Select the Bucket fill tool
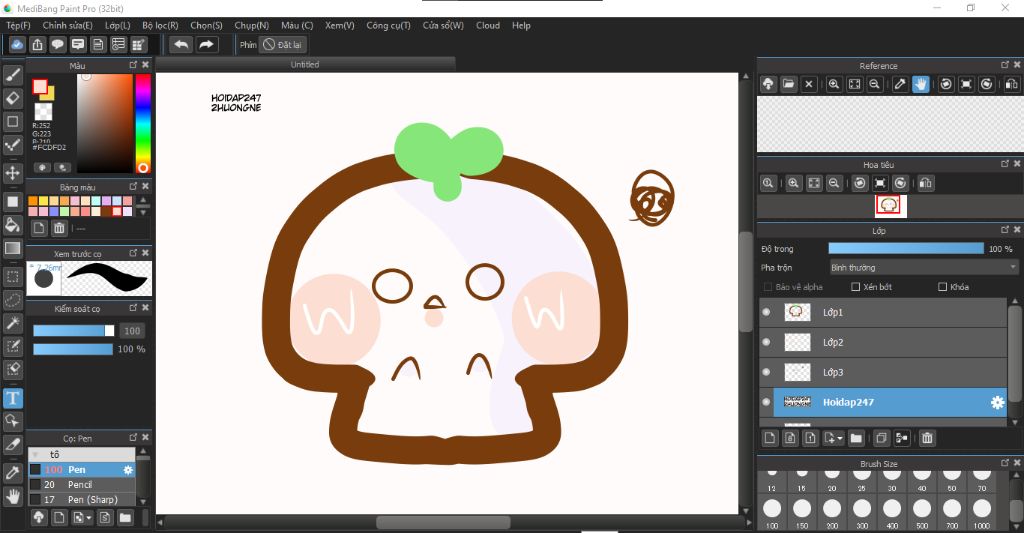Image resolution: width=1024 pixels, height=533 pixels. pyautogui.click(x=13, y=225)
